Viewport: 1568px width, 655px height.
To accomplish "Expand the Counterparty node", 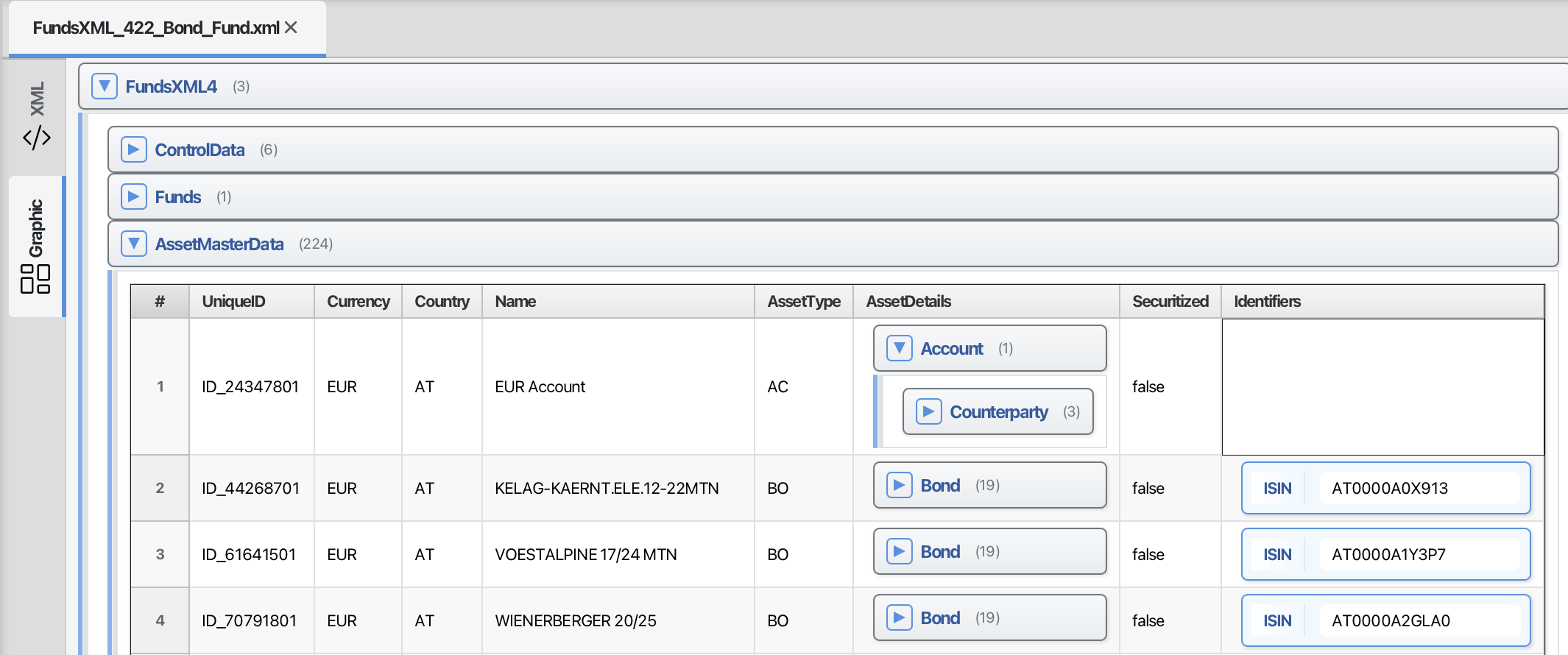I will pos(929,411).
